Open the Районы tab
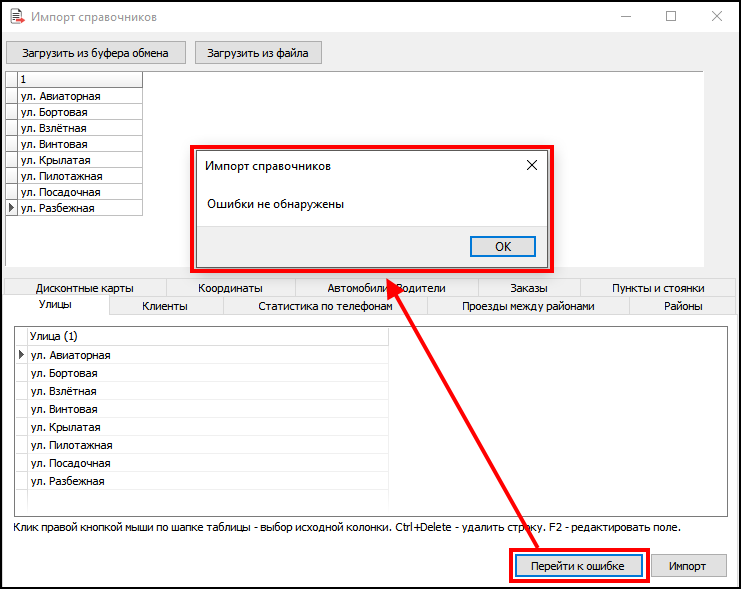Screen dimensions: 741x589 click(683, 306)
